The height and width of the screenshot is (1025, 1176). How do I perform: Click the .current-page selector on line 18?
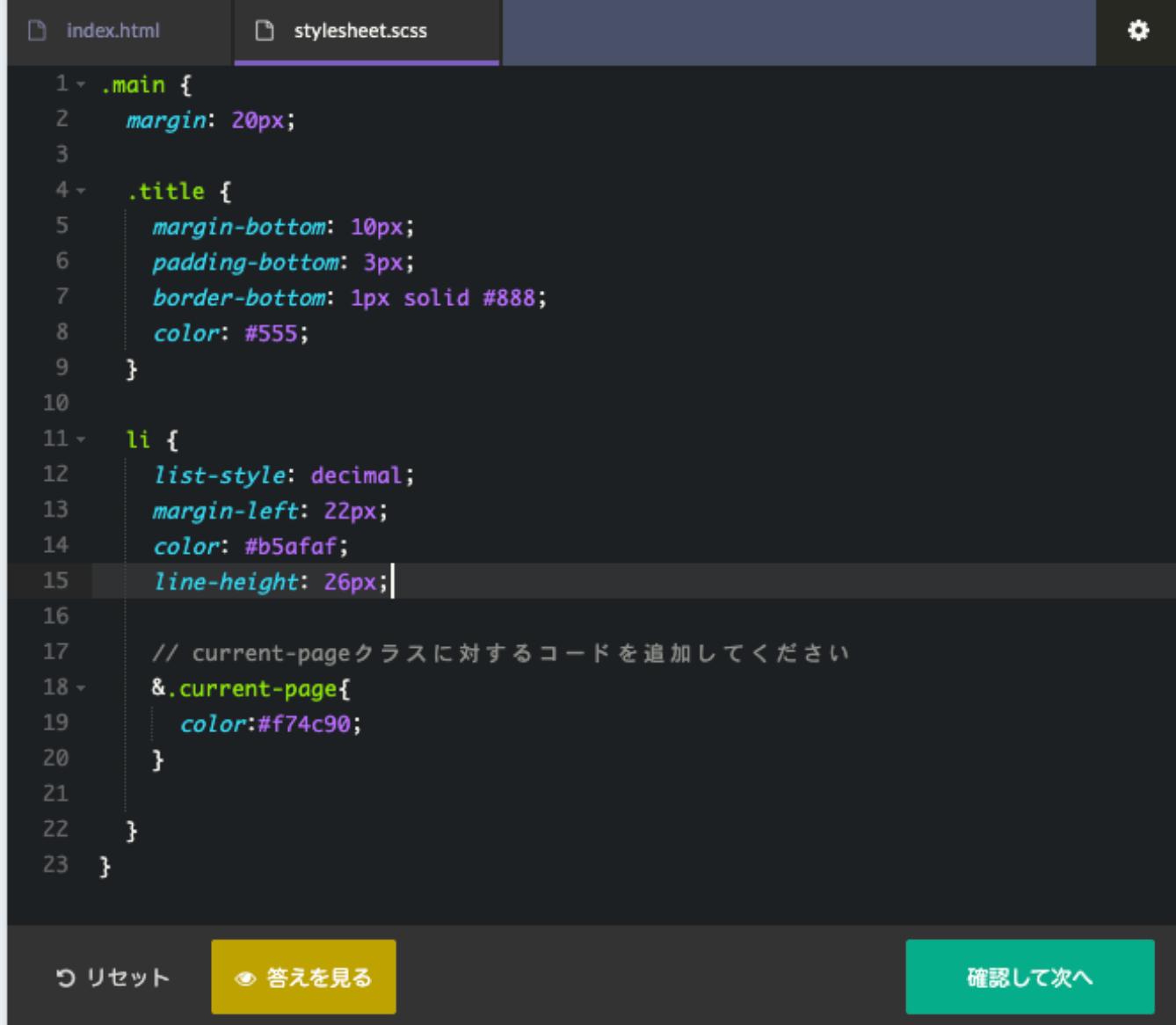[x=252, y=688]
